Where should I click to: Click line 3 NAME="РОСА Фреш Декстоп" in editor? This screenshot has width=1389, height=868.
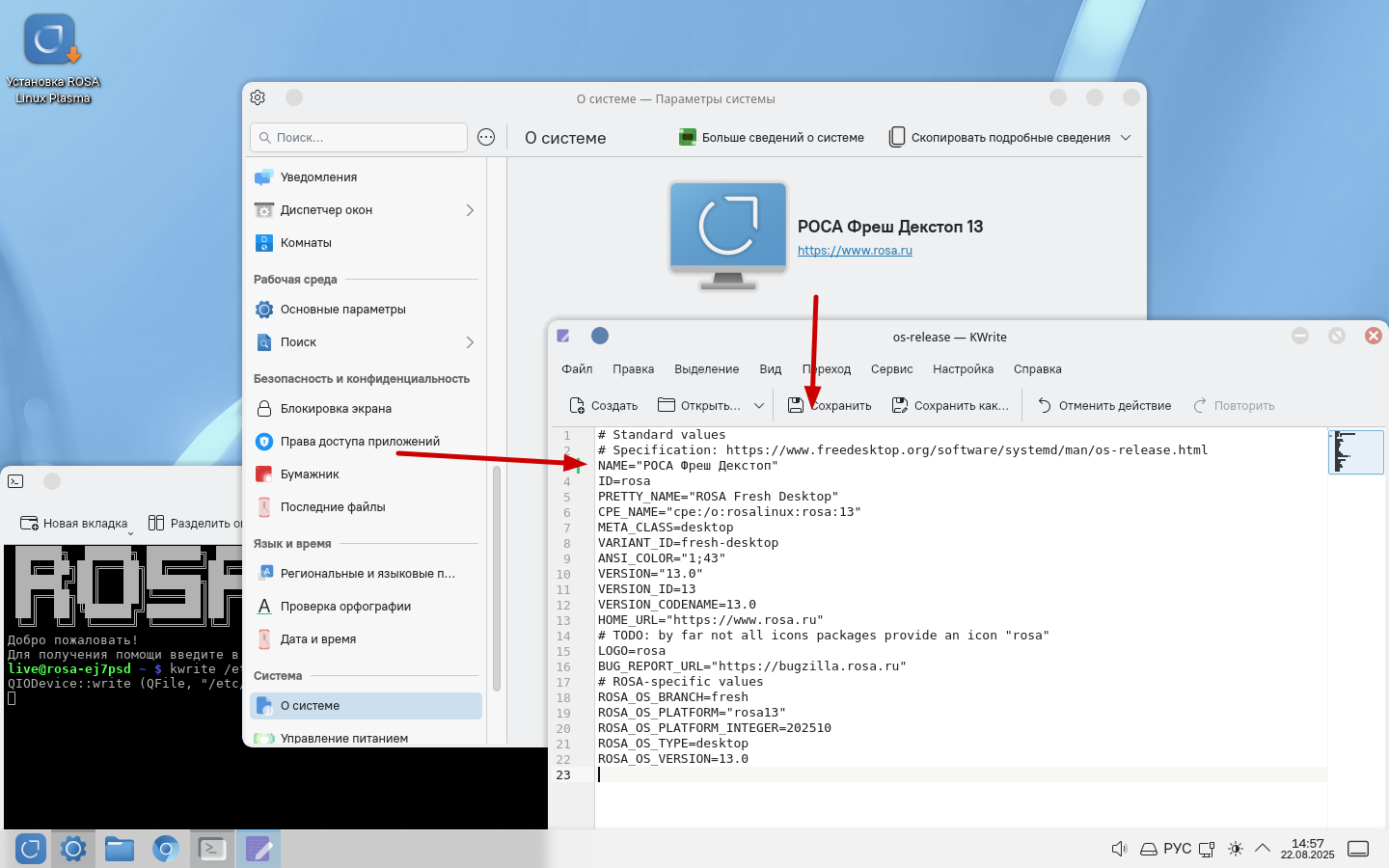tap(688, 466)
